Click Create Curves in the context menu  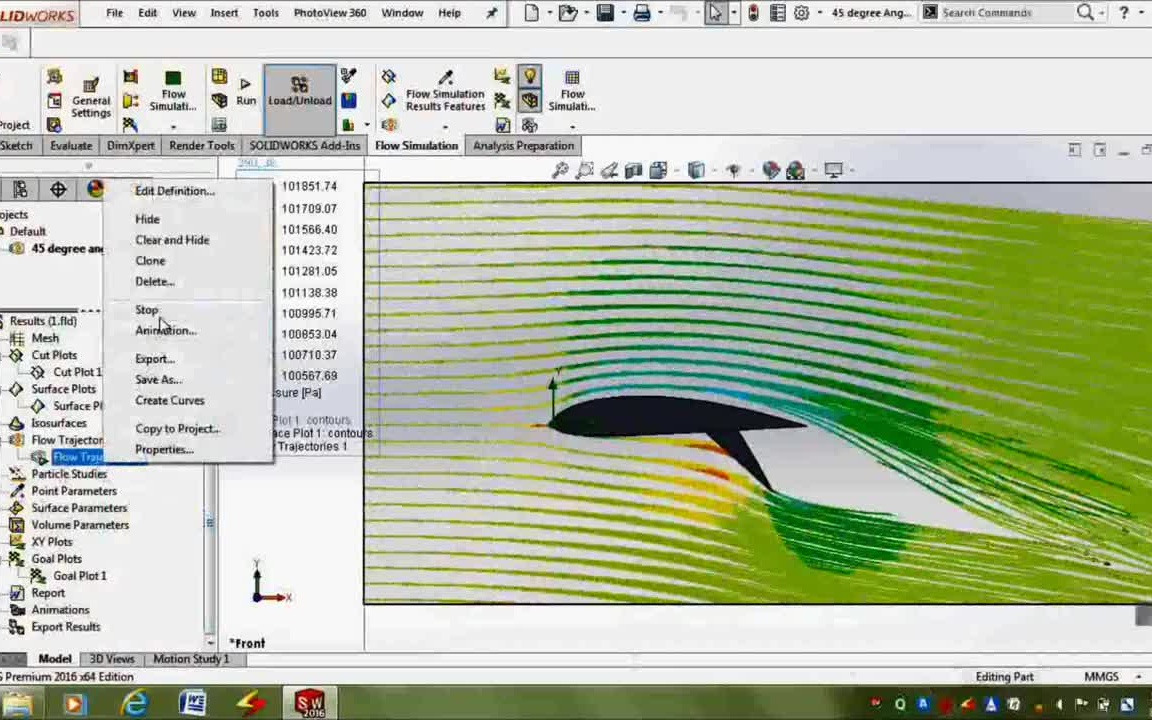(169, 400)
